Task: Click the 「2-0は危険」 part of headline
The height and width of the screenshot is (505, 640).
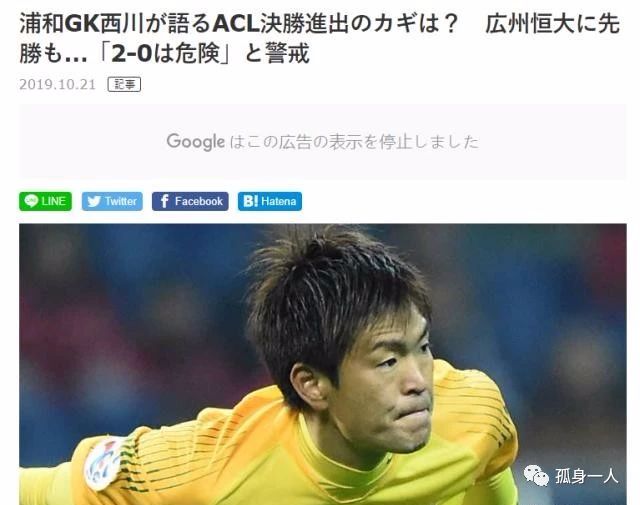Action: click(x=165, y=53)
